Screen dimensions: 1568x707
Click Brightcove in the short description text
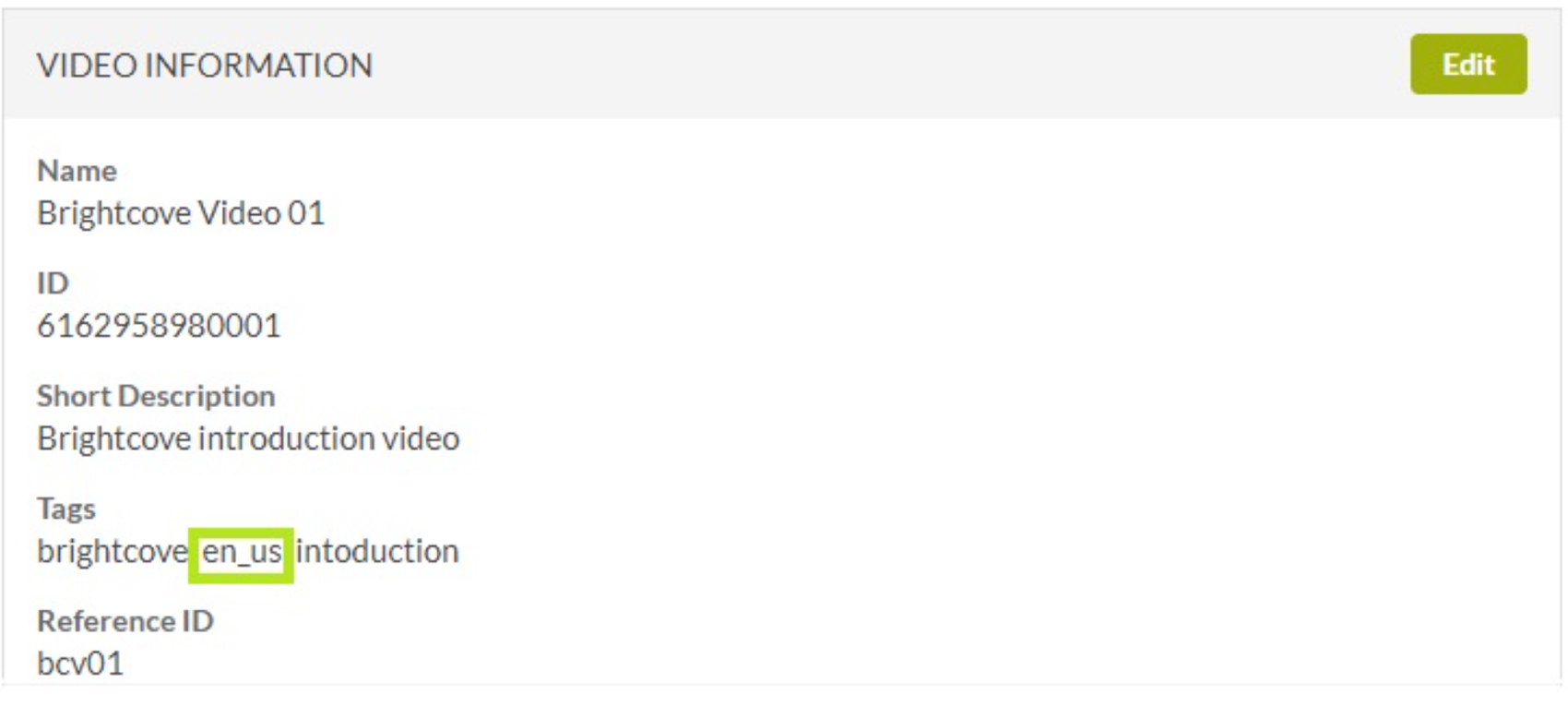click(x=113, y=438)
